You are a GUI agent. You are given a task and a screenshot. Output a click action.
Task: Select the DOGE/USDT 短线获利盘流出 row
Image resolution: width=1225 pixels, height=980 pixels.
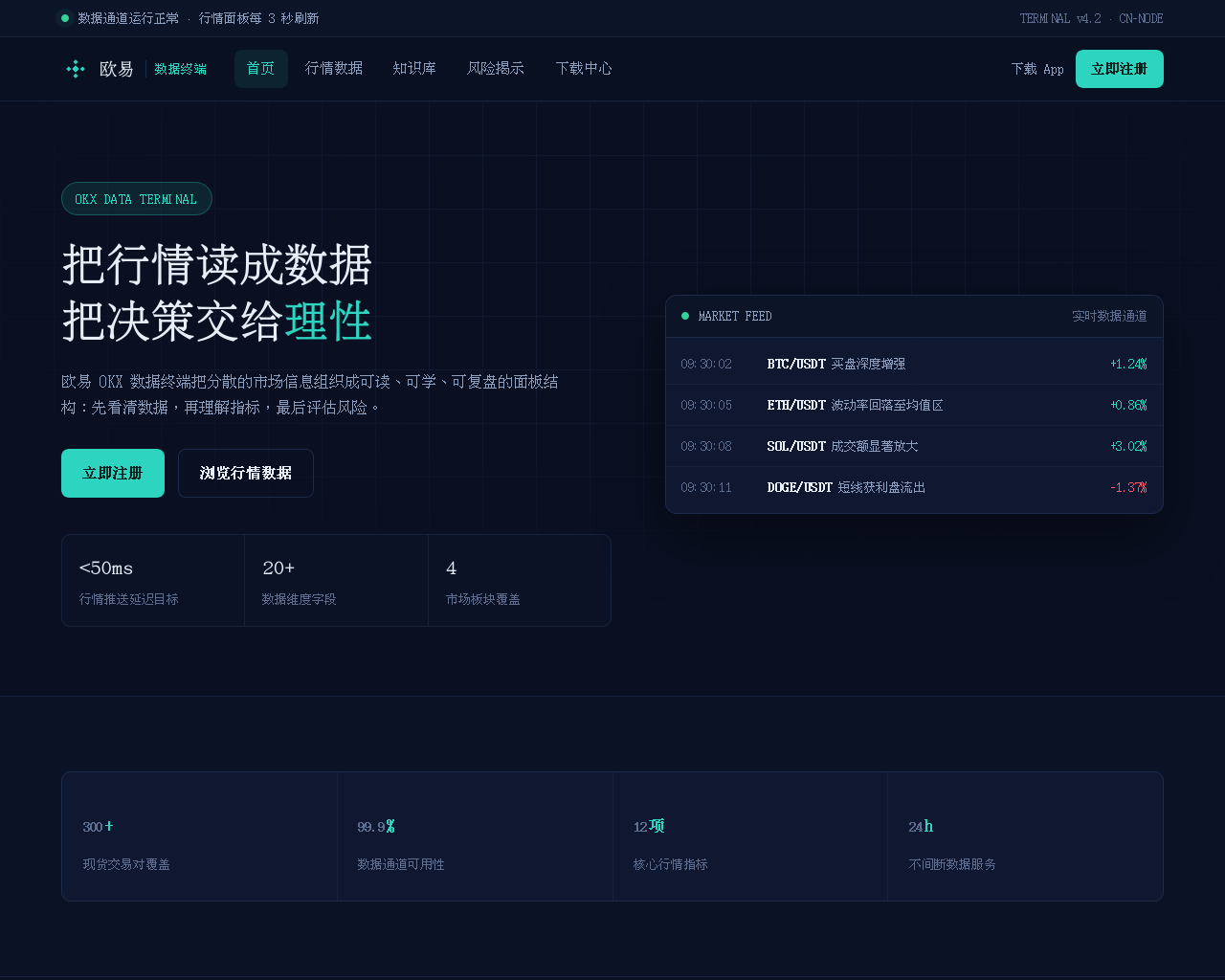click(914, 487)
